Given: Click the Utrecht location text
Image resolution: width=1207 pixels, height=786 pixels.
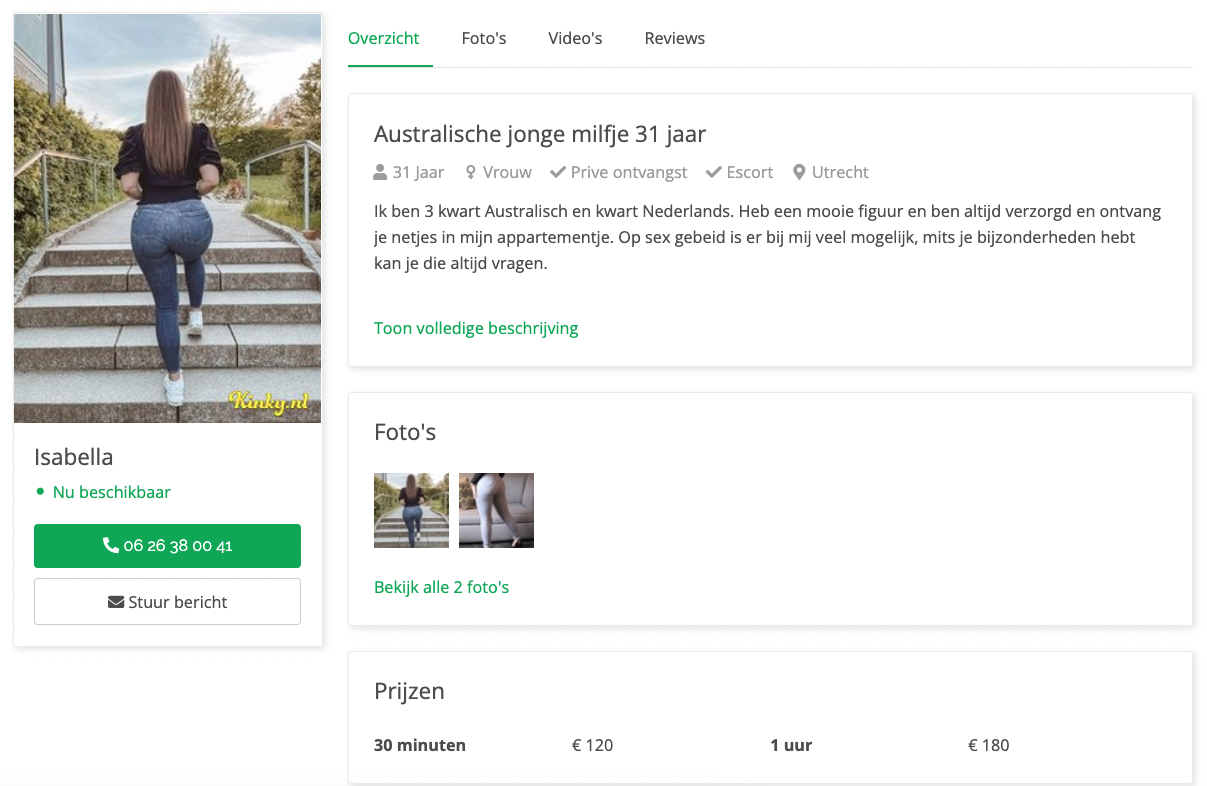Looking at the screenshot, I should [x=840, y=172].
